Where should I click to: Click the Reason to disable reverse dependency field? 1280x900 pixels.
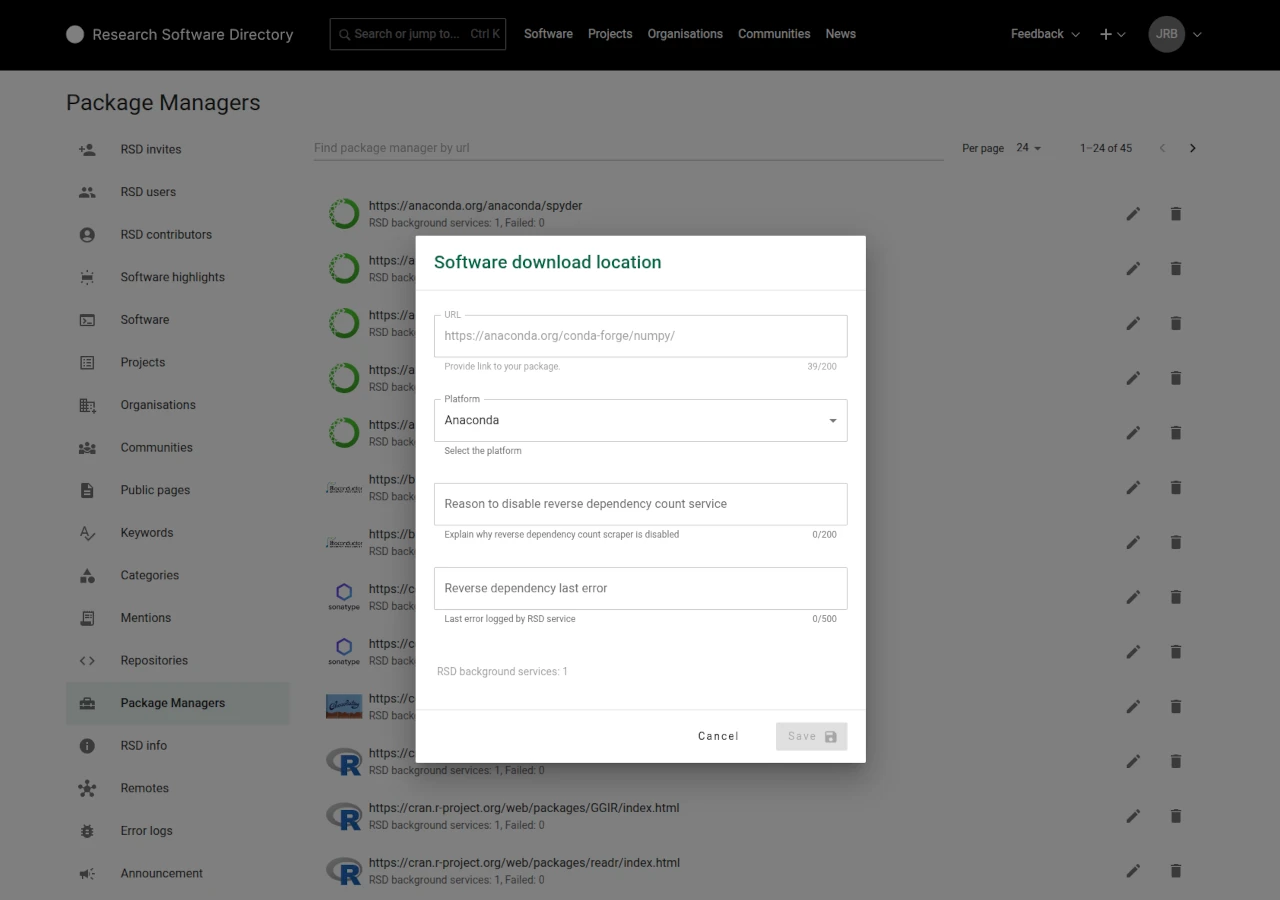point(640,504)
